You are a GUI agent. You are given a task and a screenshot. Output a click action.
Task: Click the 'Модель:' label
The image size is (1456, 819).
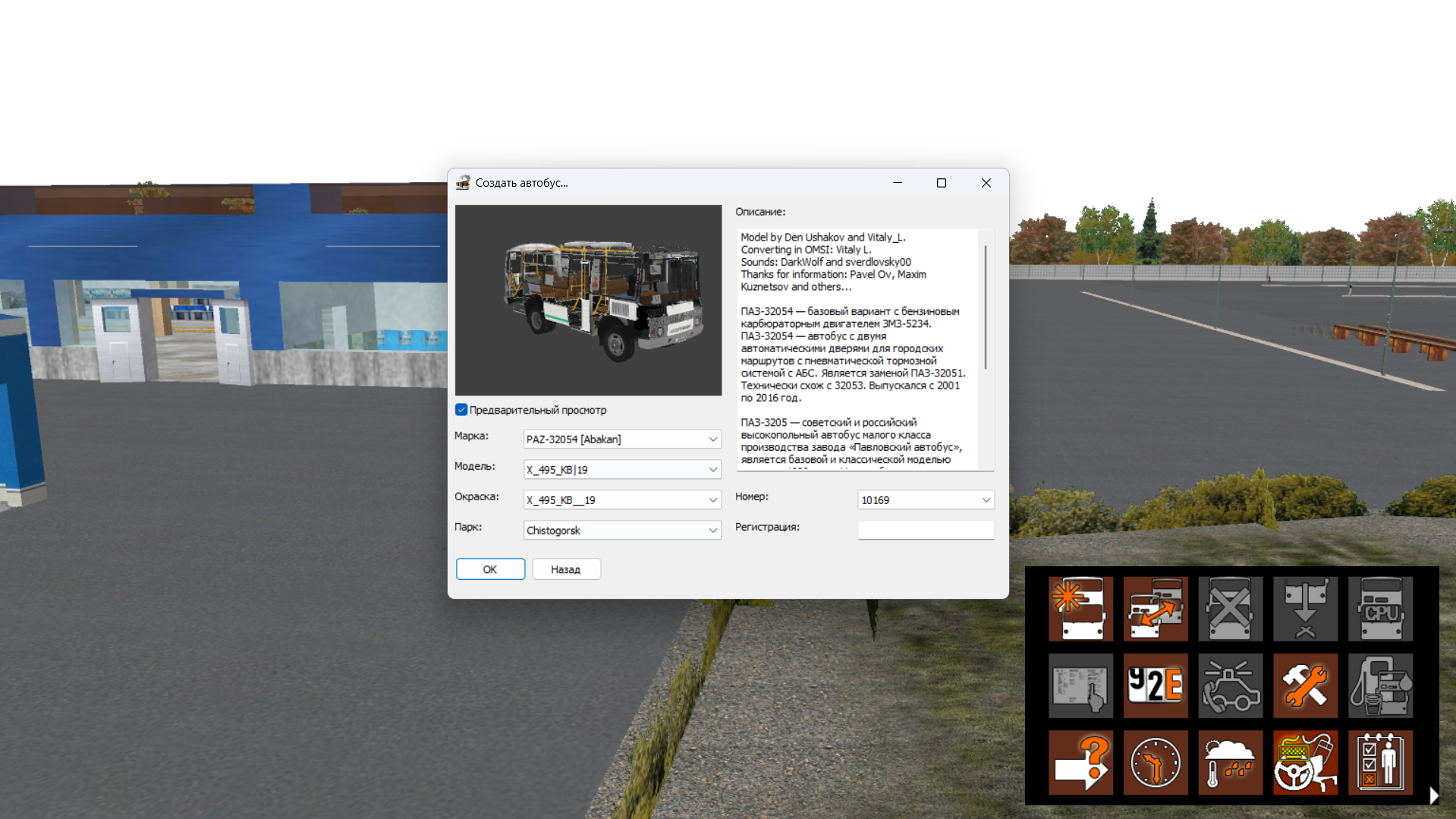[475, 466]
